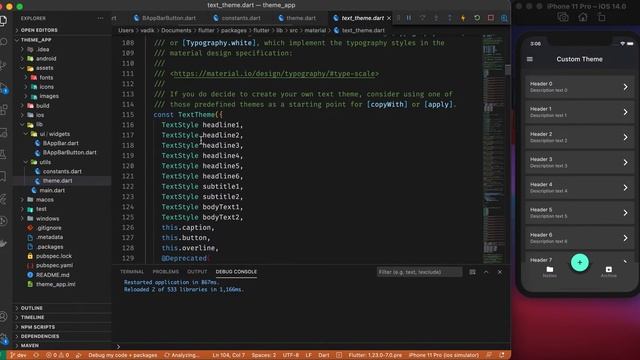
Task: Tap the Header 3 list item
Action: pos(579,162)
